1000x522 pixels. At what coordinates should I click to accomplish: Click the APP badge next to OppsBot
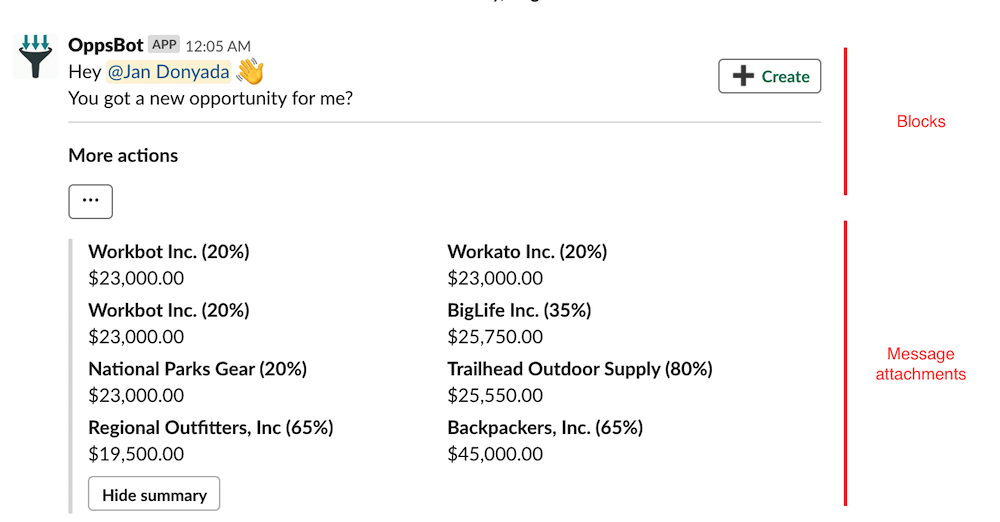coord(164,45)
